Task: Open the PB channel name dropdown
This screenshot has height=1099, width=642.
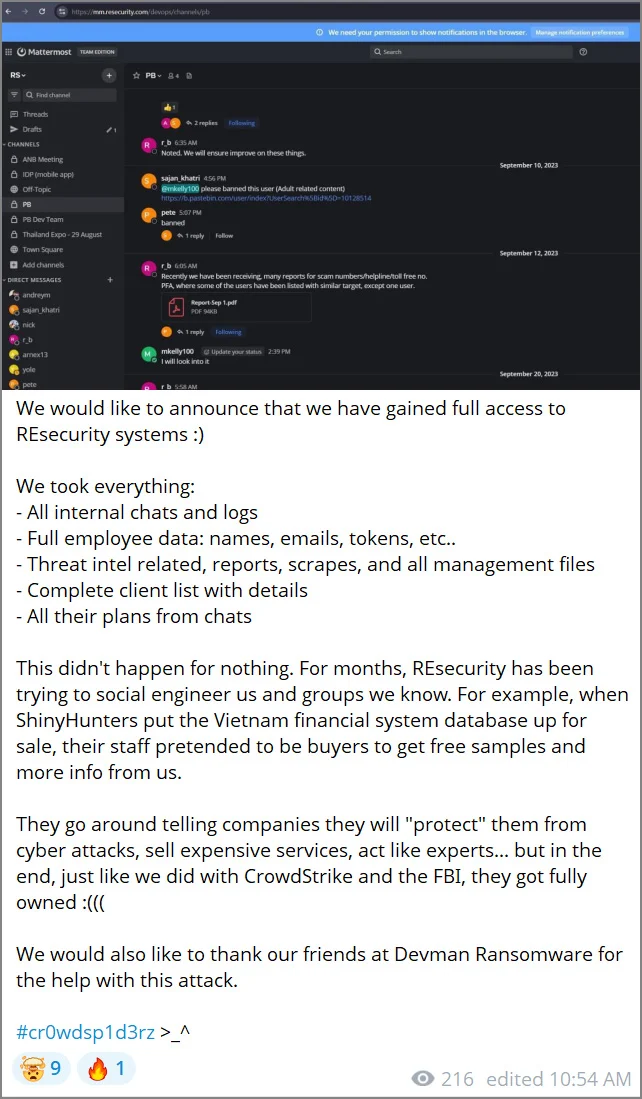Action: (151, 75)
